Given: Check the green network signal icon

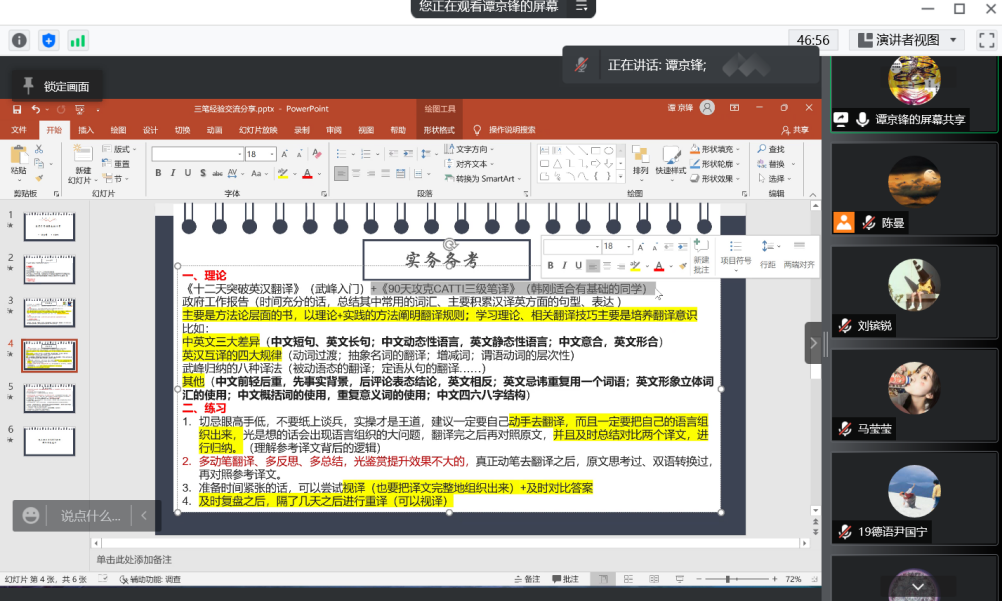Looking at the screenshot, I should point(78,41).
